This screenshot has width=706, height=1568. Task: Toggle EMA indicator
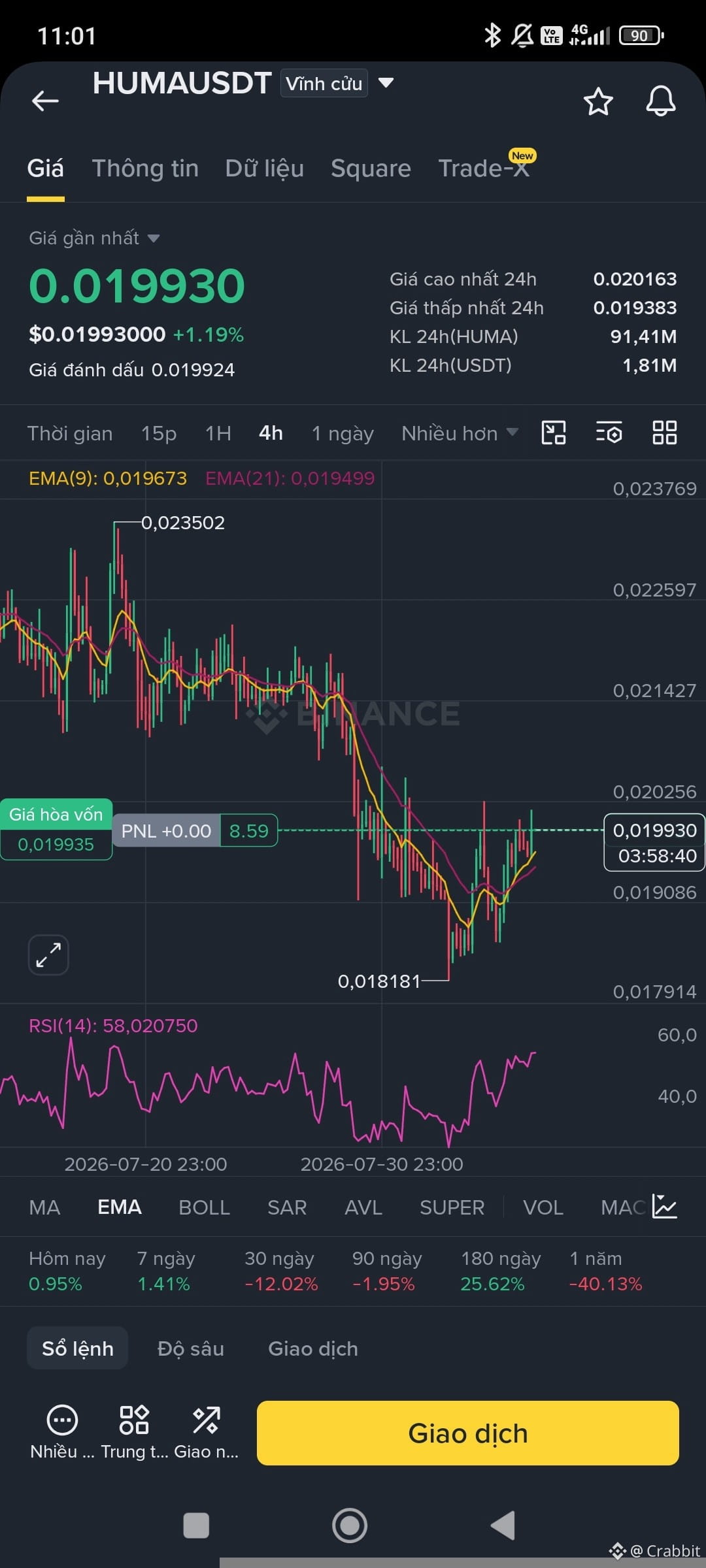click(120, 1207)
